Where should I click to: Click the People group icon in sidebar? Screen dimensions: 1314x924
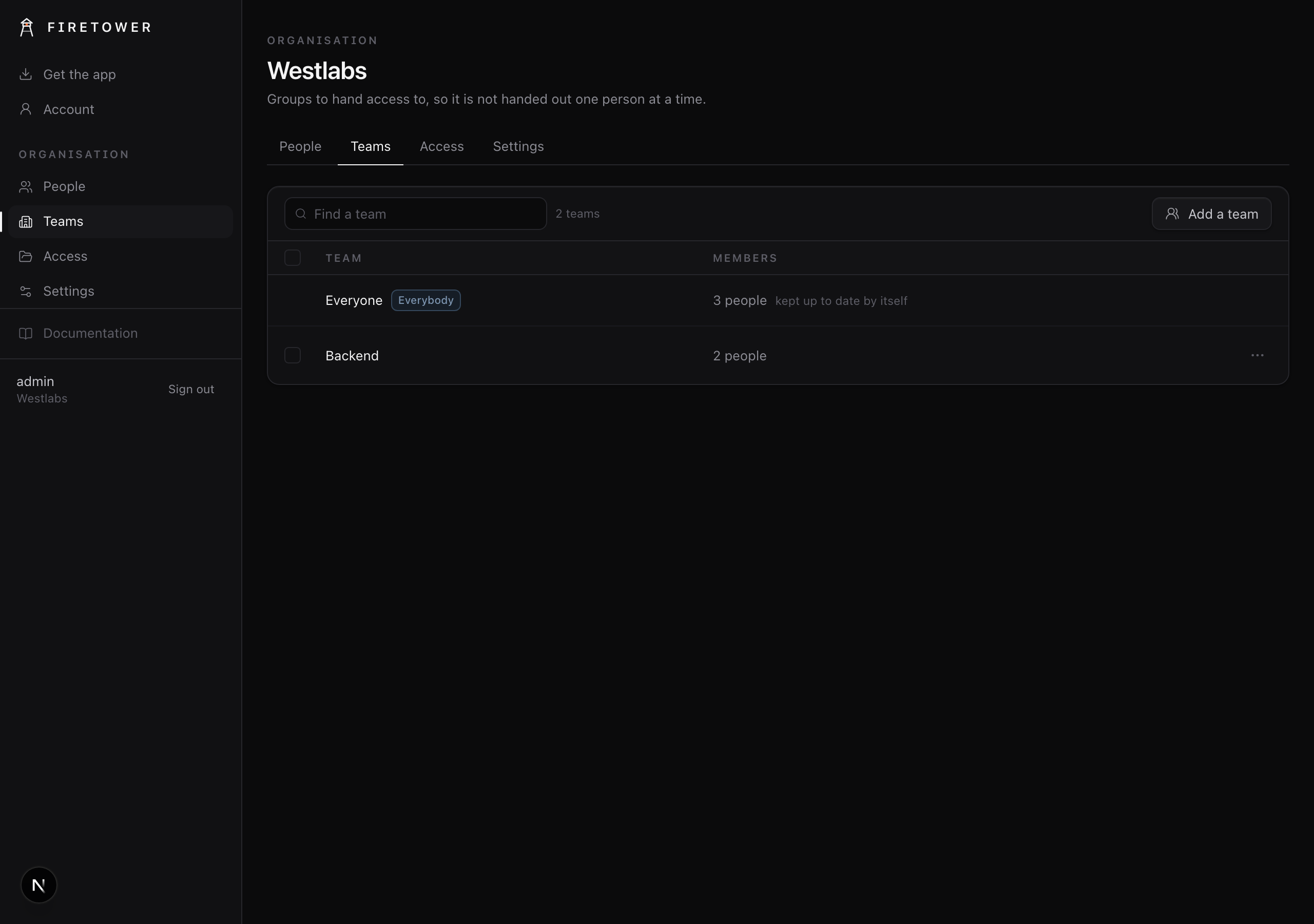(x=25, y=187)
